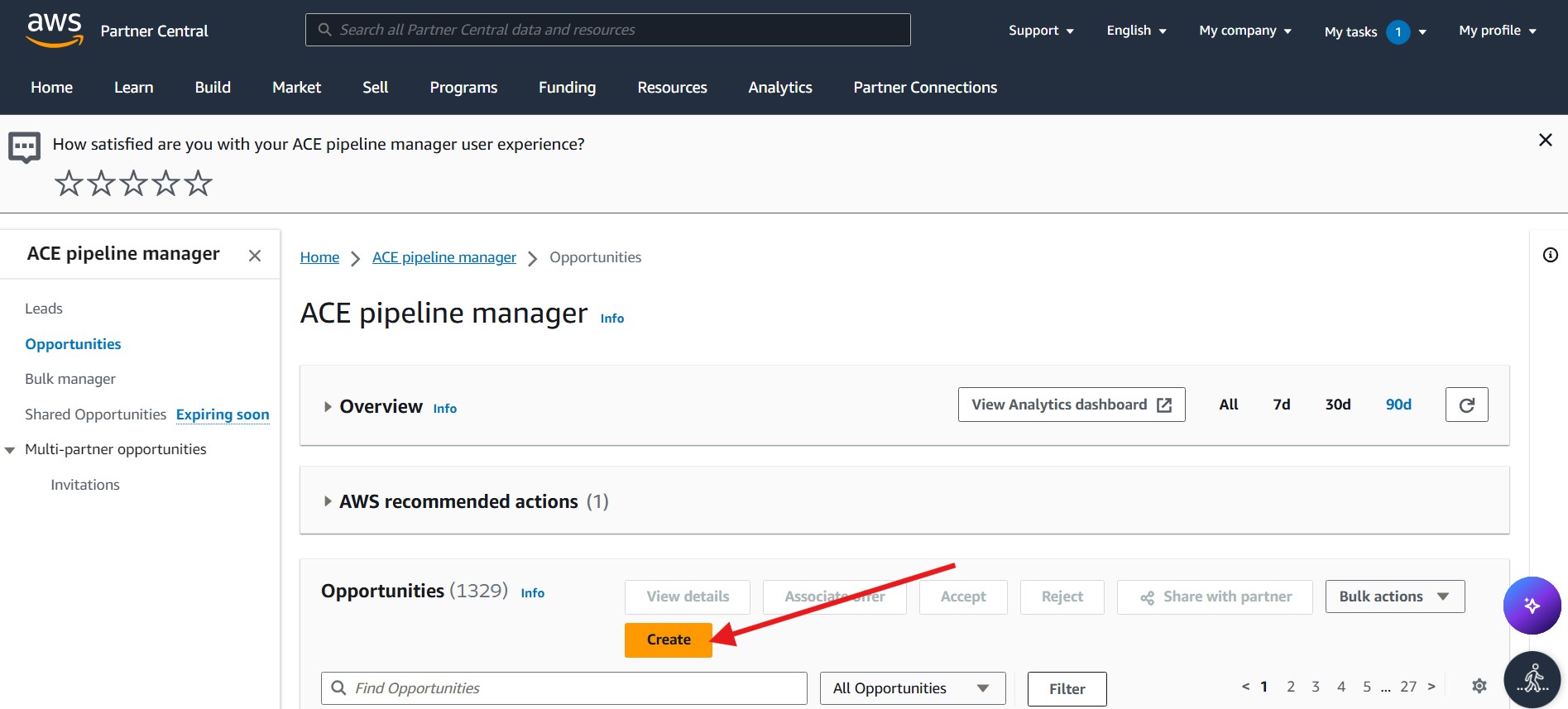Go to next page of opportunities

1431,687
